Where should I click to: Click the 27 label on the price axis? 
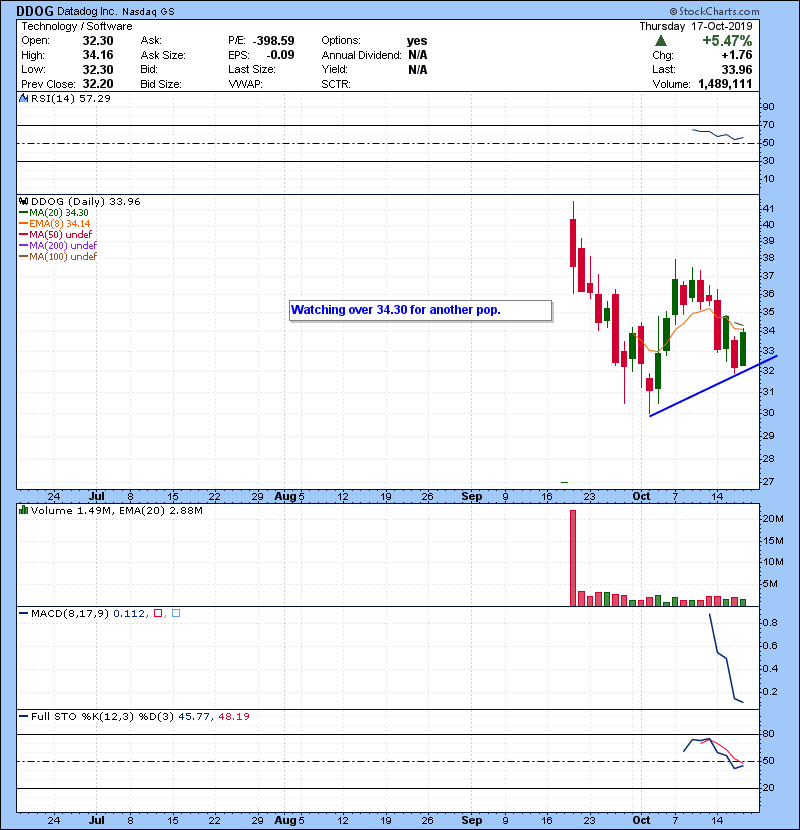tap(768, 481)
